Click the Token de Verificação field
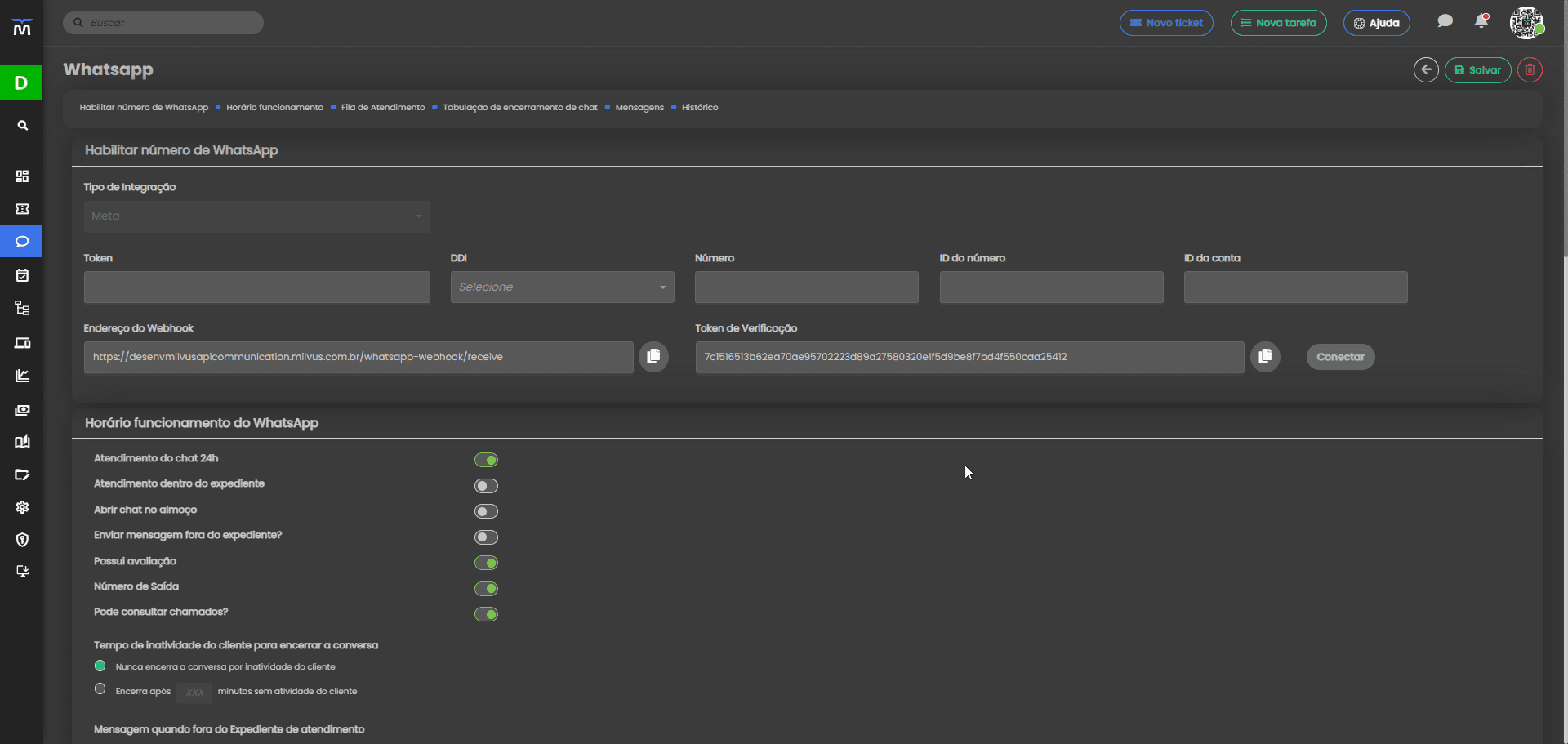The image size is (1568, 744). point(969,358)
